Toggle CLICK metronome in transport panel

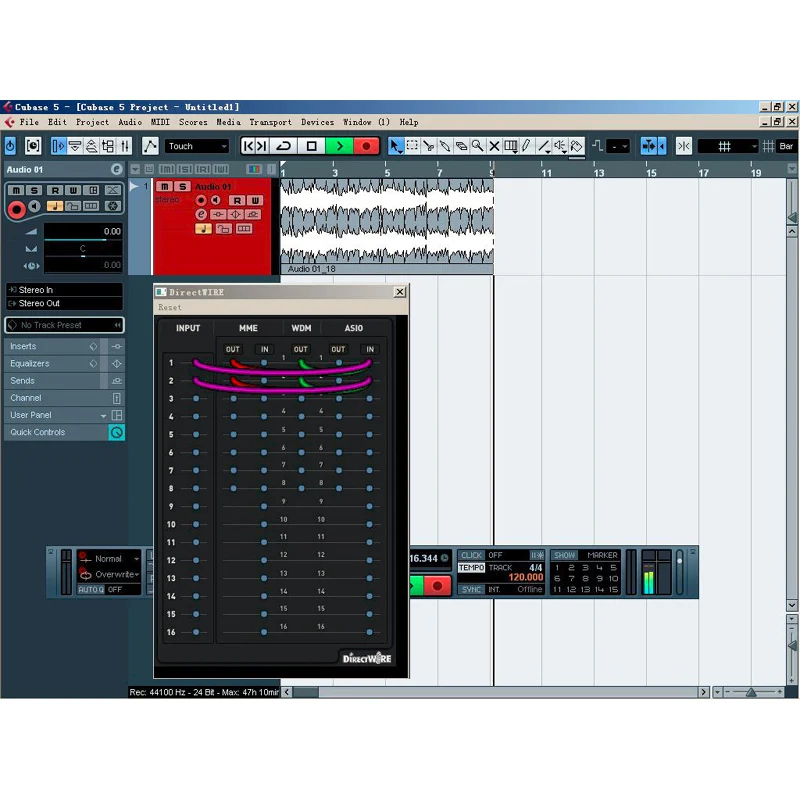click(x=471, y=555)
